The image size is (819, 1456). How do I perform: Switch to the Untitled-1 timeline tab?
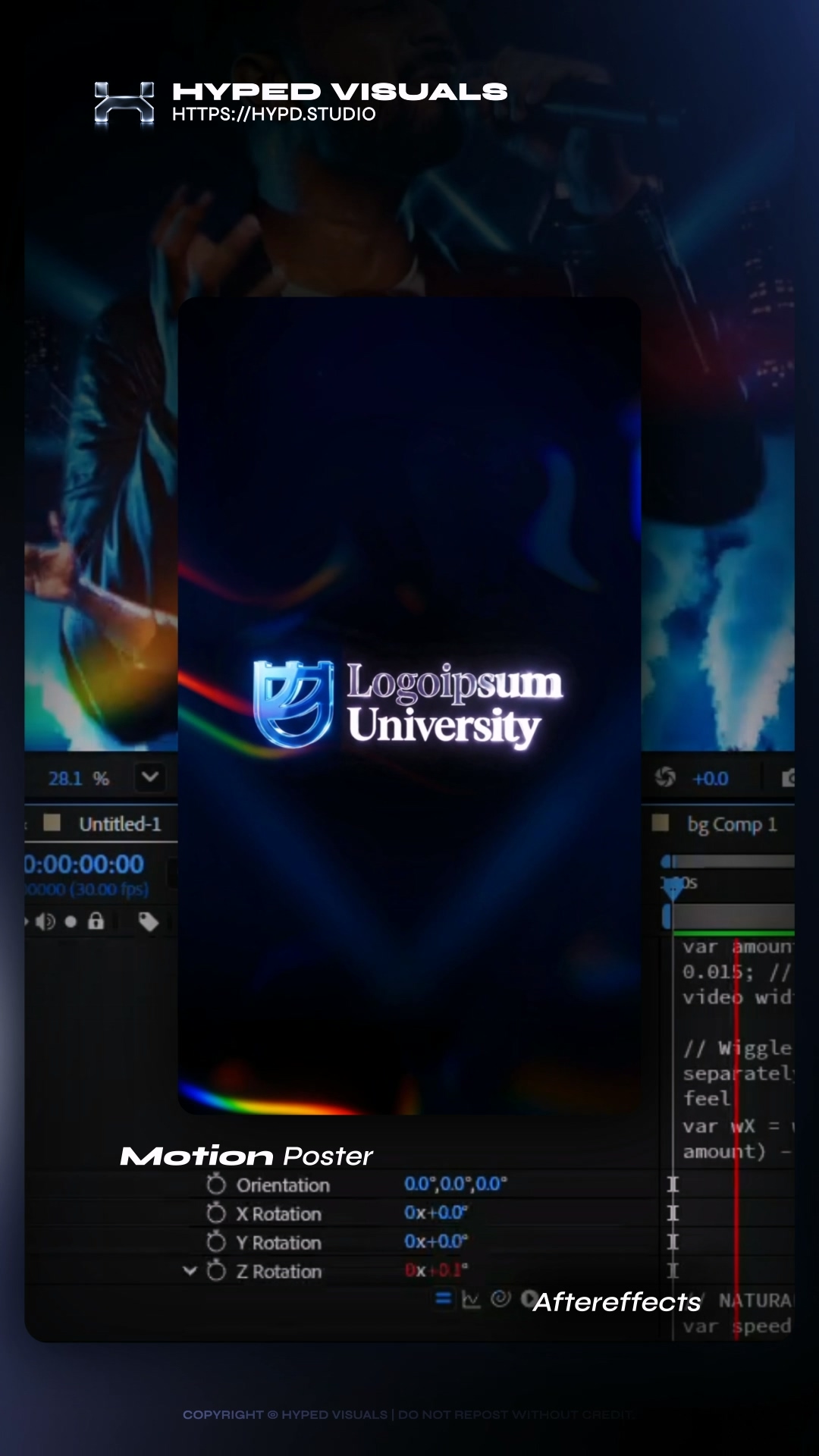point(119,824)
